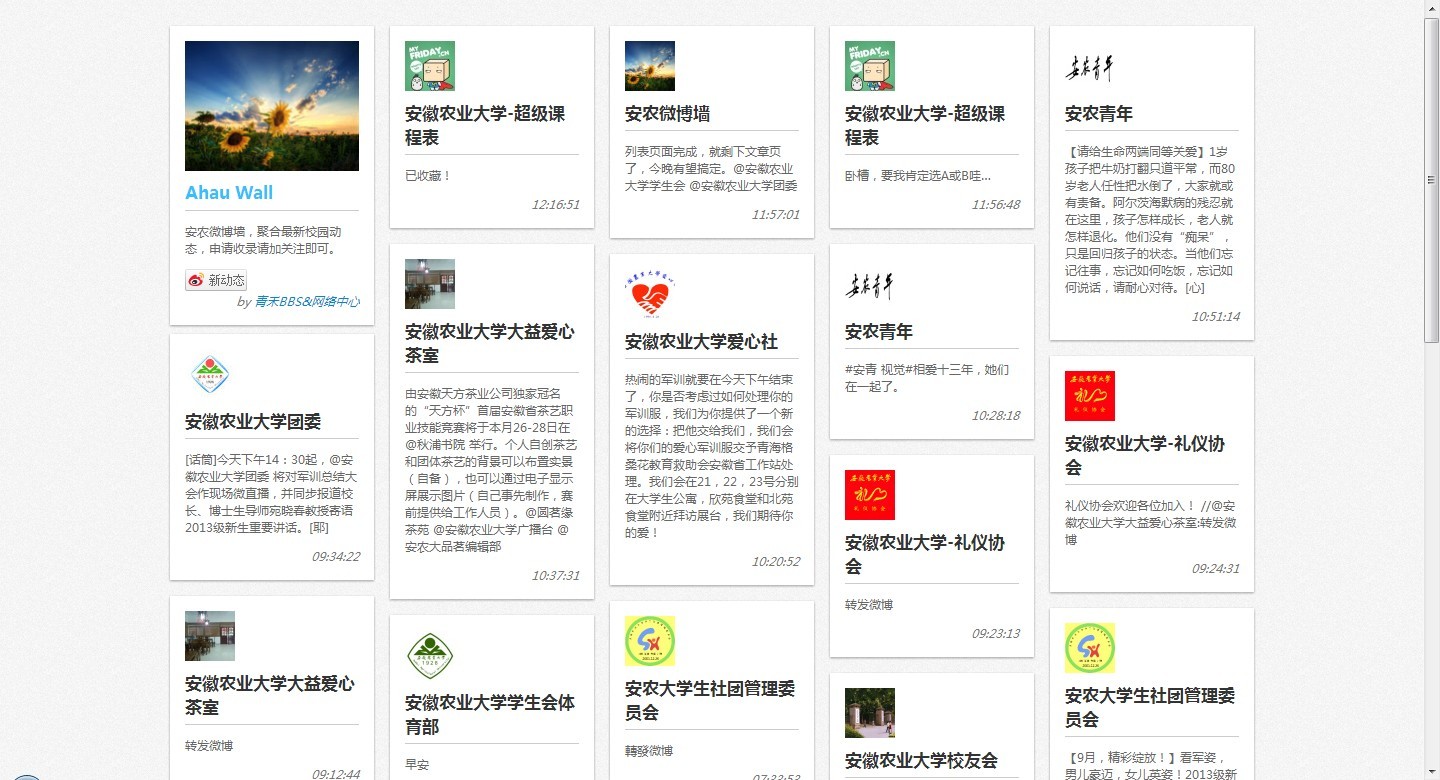Click the 安徽农业大学爱心社 heart logo avatar
The height and width of the screenshot is (780, 1440).
coord(649,294)
